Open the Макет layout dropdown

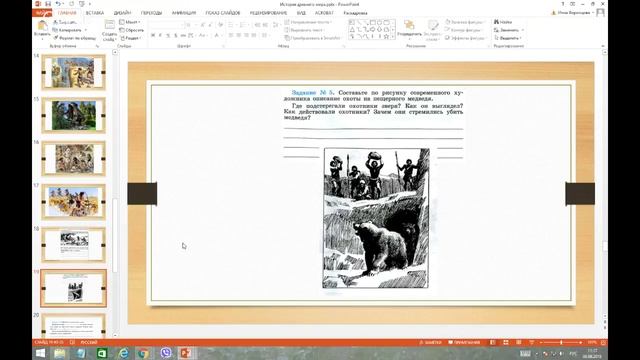coord(130,22)
